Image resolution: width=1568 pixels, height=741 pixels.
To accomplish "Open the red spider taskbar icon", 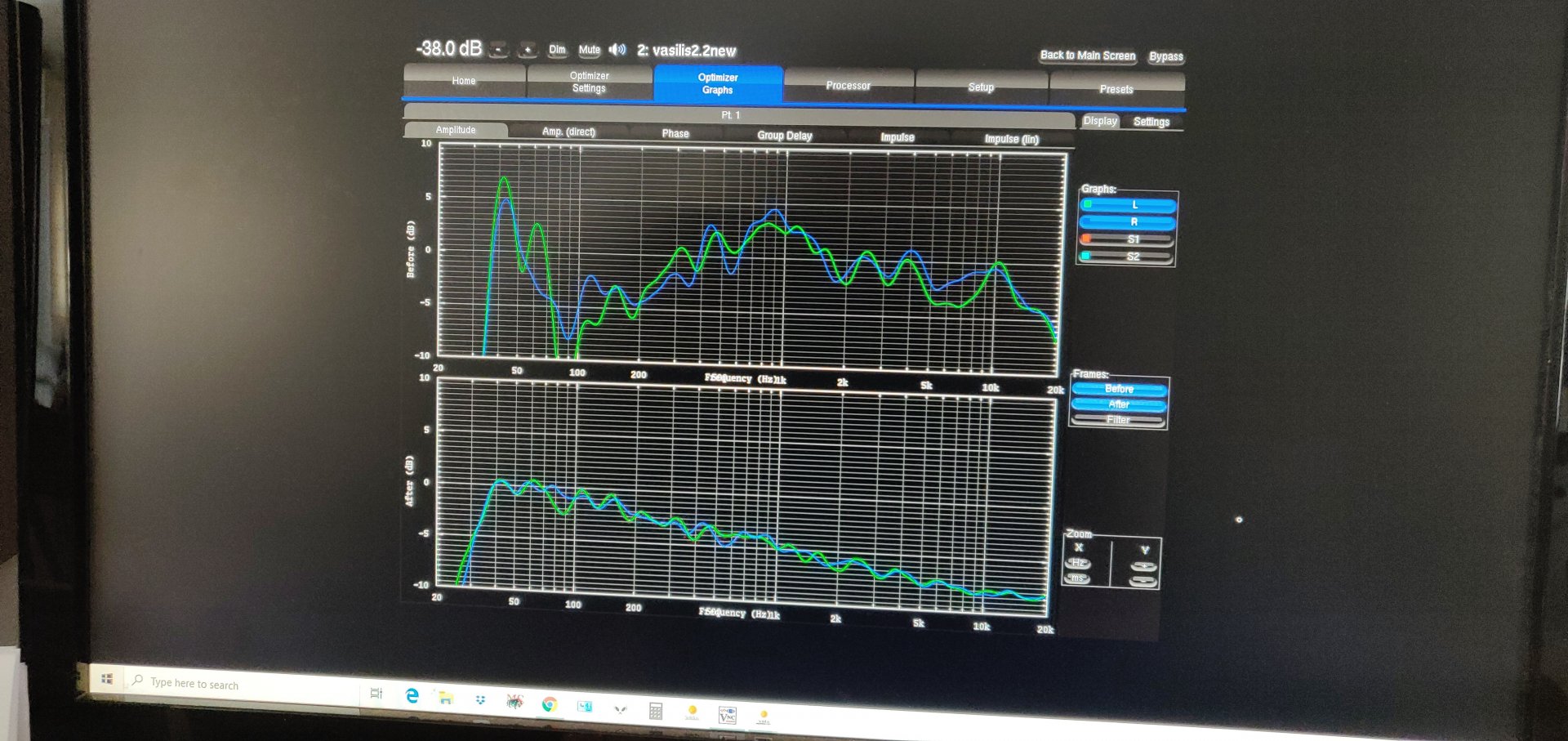I will [x=514, y=701].
